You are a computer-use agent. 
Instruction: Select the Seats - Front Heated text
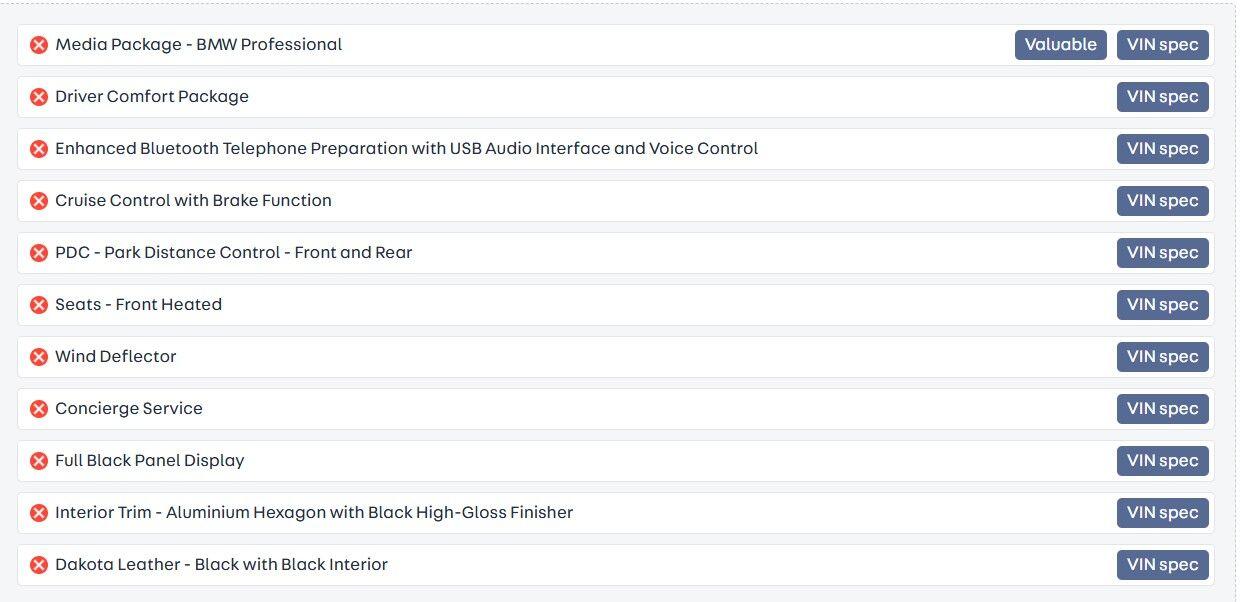pos(138,305)
